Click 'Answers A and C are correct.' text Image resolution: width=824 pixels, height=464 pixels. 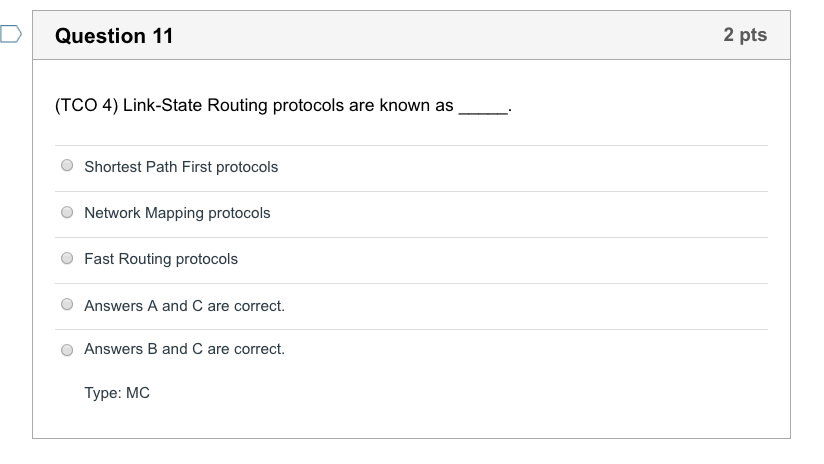point(184,306)
